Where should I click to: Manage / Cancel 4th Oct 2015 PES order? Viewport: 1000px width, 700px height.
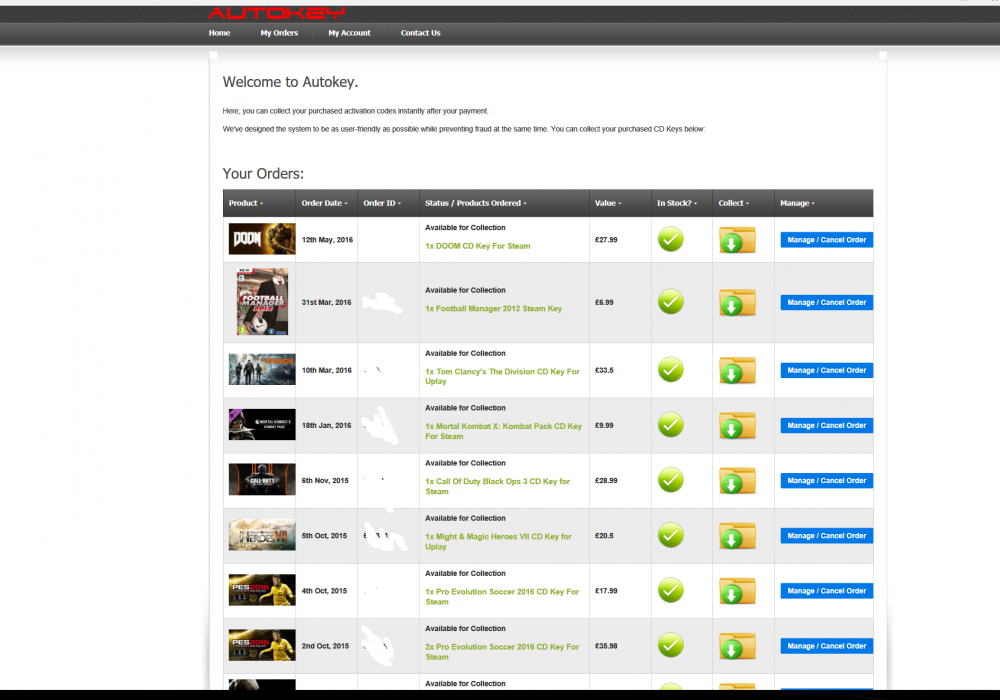tap(827, 591)
